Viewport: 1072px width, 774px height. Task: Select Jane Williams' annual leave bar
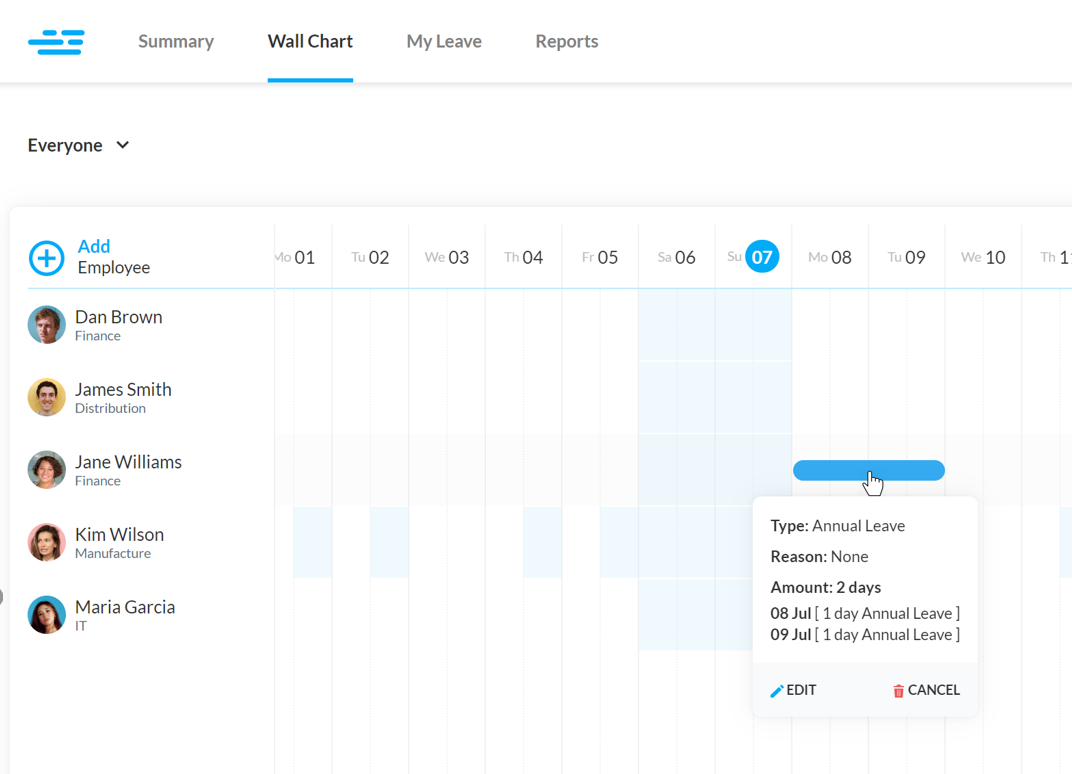(x=869, y=470)
